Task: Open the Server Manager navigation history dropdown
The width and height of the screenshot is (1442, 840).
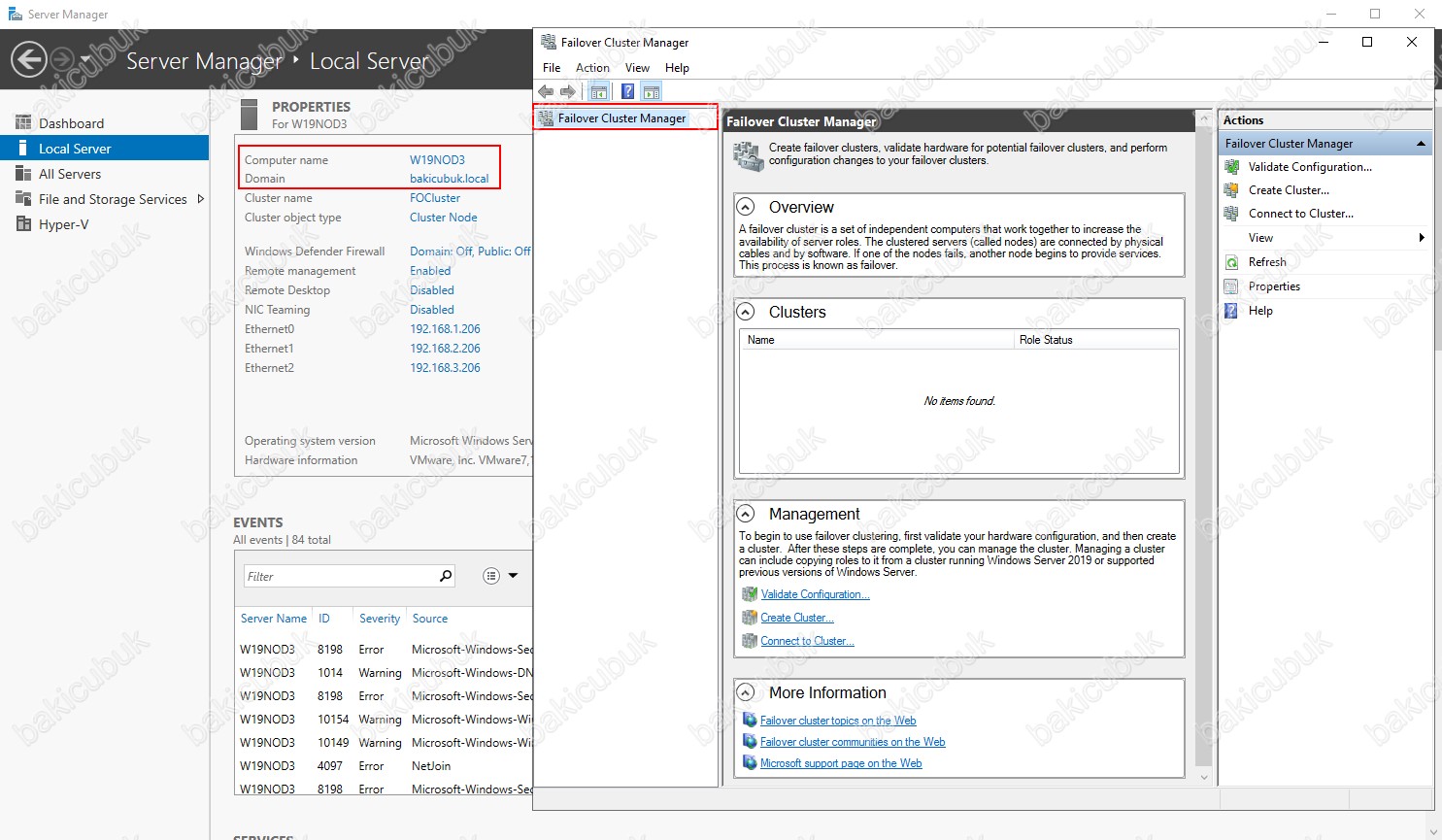Action: 84,60
